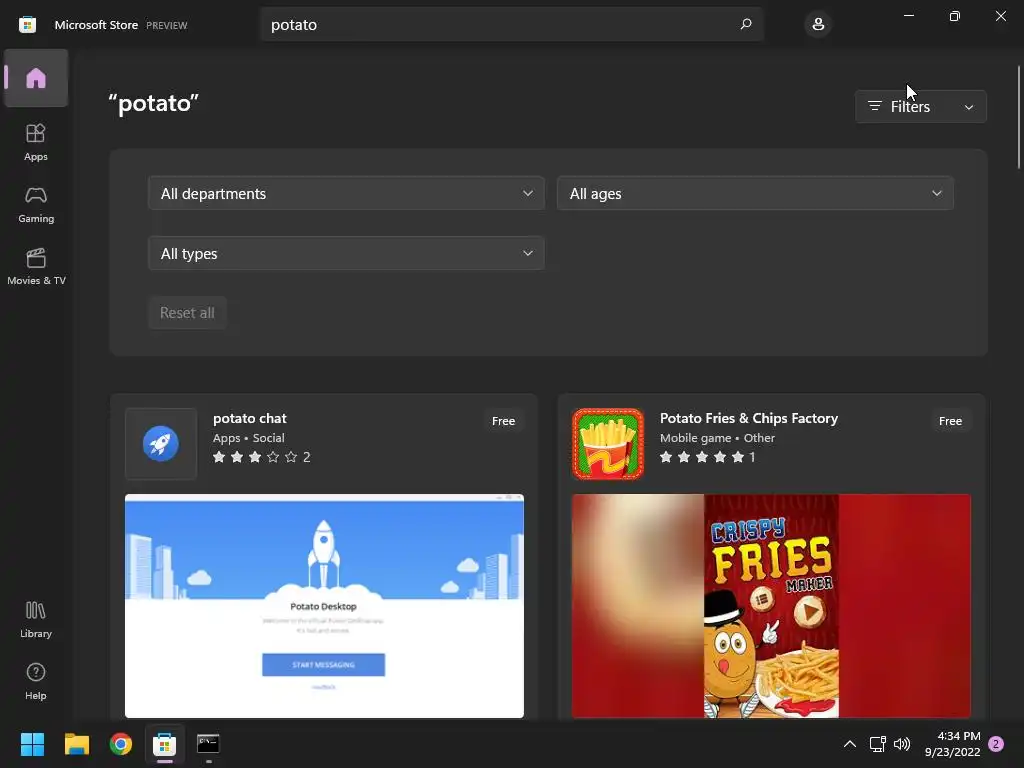1024x768 pixels.
Task: Click the Mobile game • Other text
Action: pos(717,438)
